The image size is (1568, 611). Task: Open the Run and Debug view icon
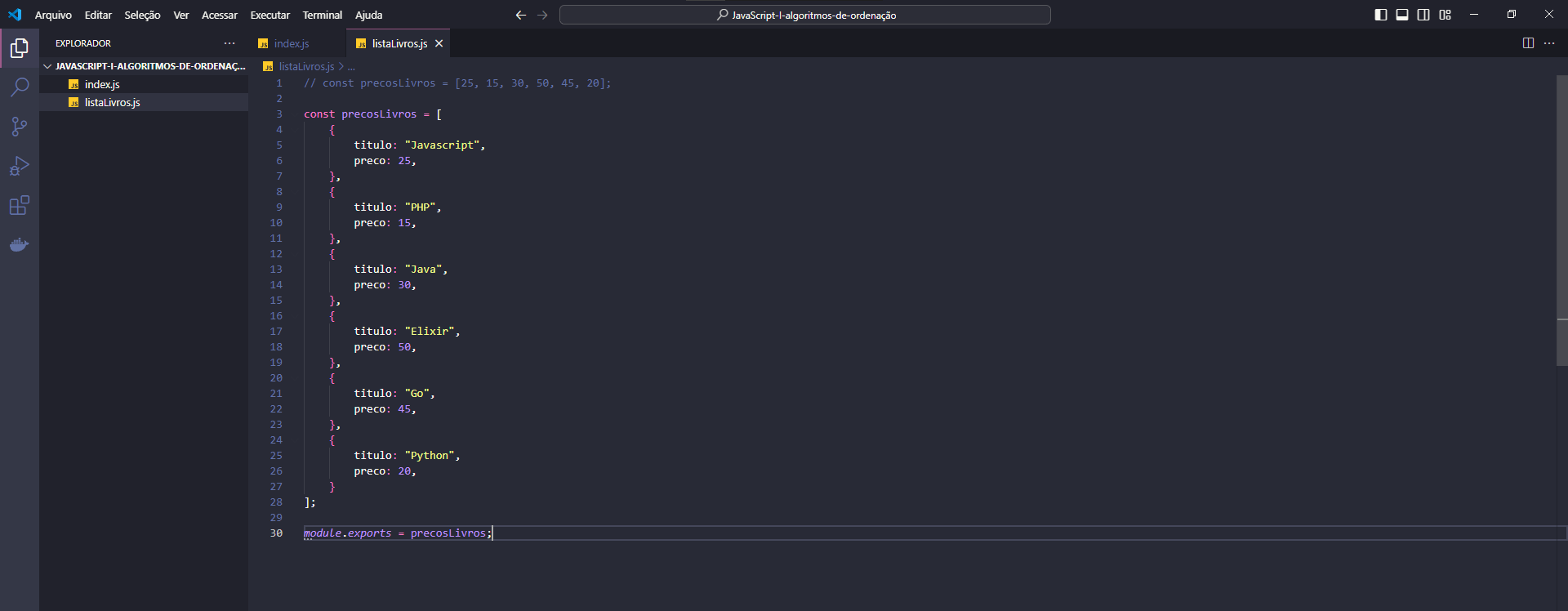[20, 166]
